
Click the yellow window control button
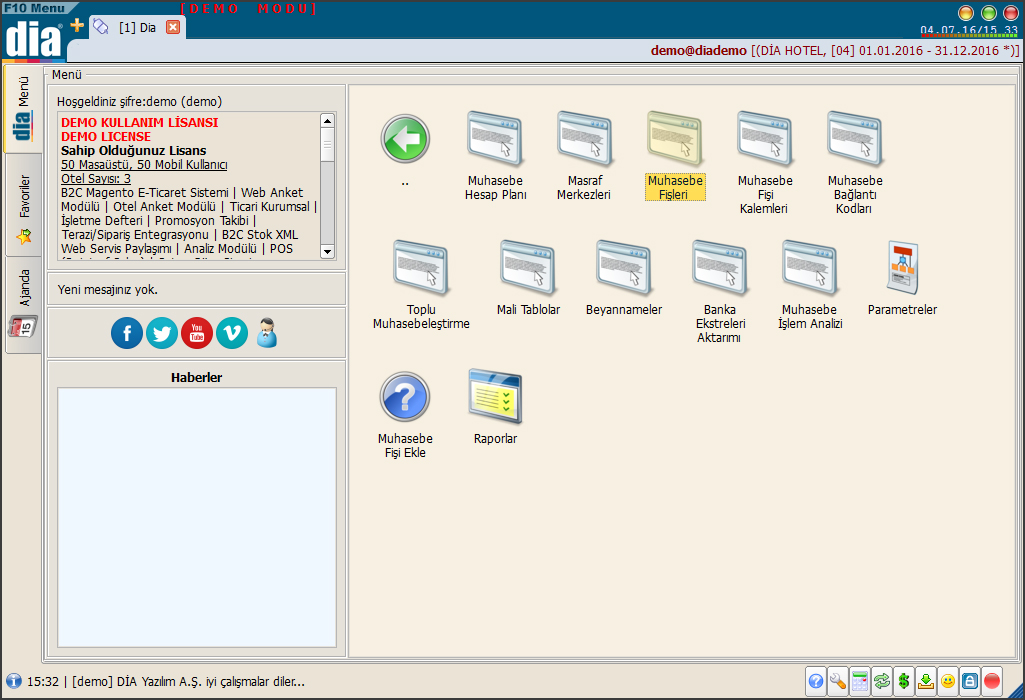(x=966, y=12)
